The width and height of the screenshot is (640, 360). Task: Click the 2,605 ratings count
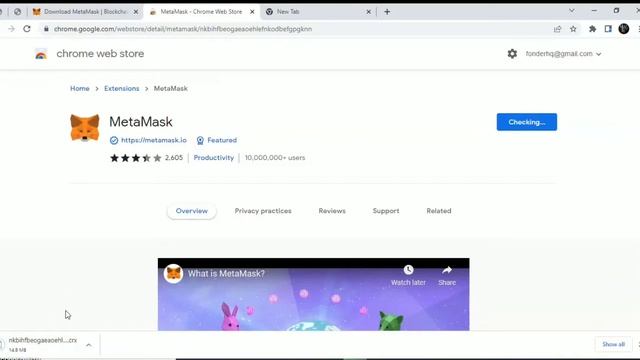(x=174, y=158)
